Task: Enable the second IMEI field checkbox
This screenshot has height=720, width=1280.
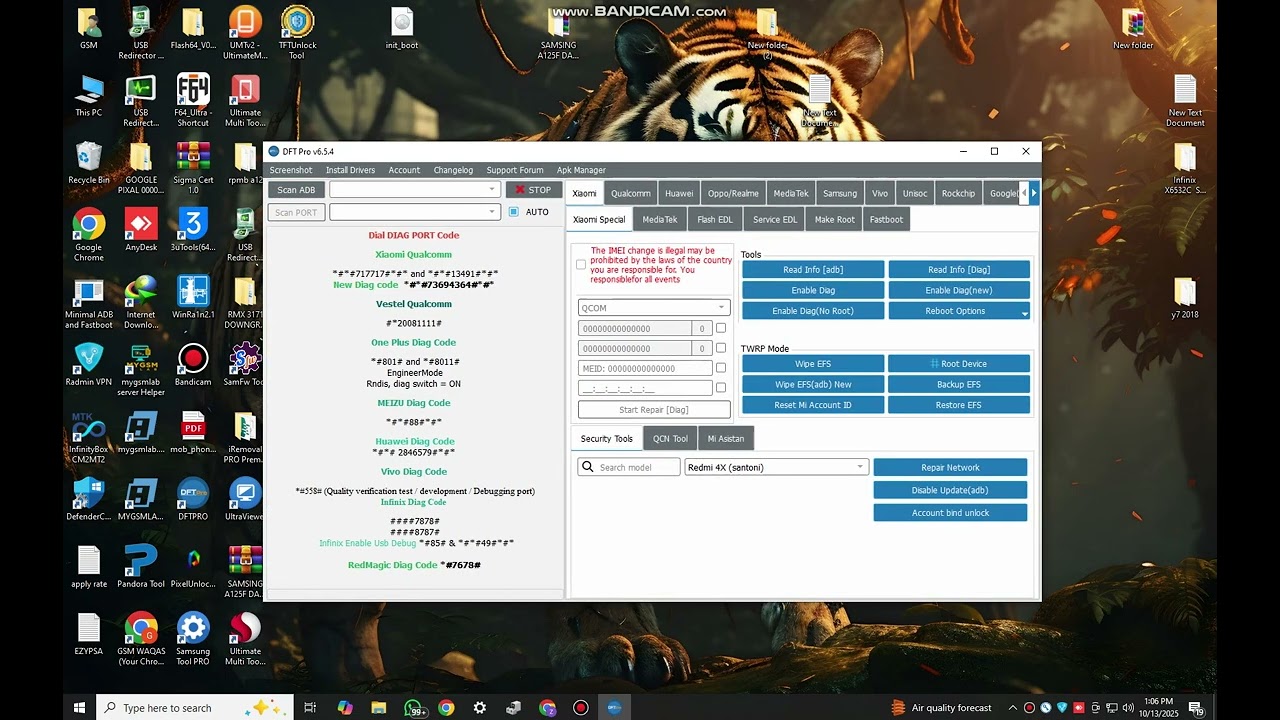Action: (721, 348)
